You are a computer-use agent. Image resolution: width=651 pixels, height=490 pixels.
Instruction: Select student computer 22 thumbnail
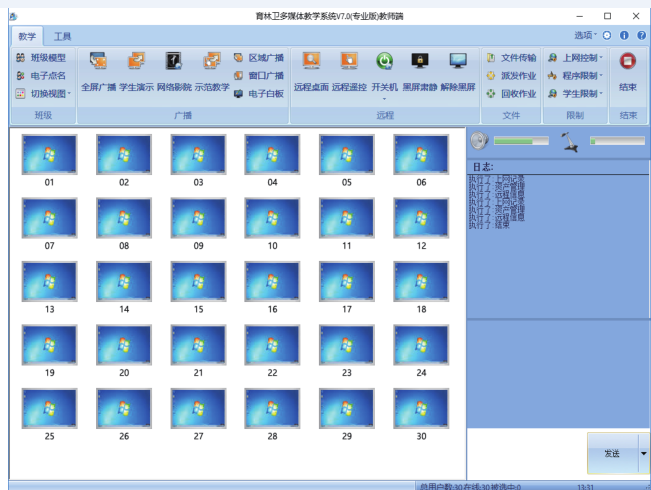pos(272,345)
